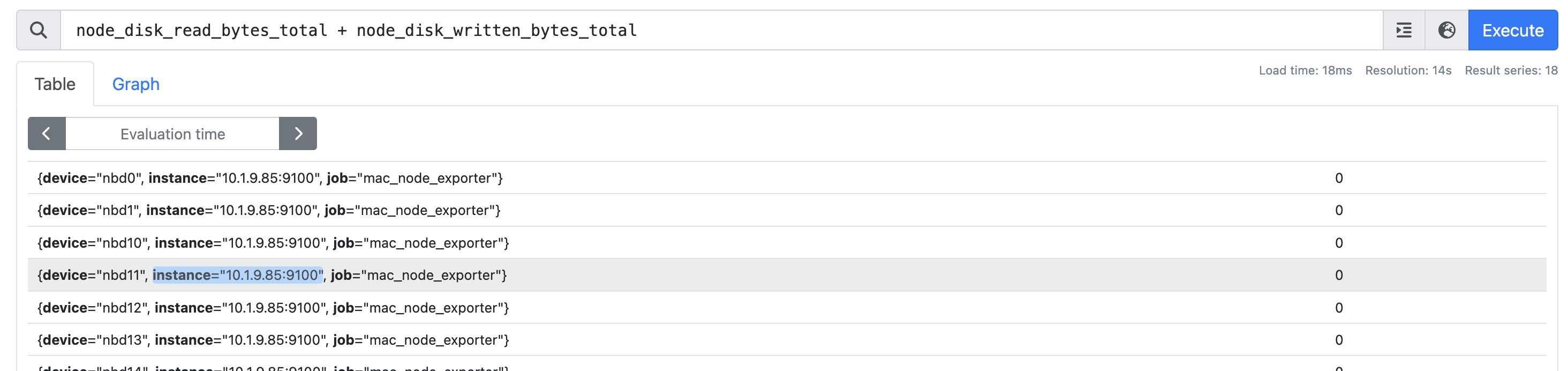The image size is (1568, 371).
Task: Step evaluation time backward with left chevron
Action: pos(46,133)
